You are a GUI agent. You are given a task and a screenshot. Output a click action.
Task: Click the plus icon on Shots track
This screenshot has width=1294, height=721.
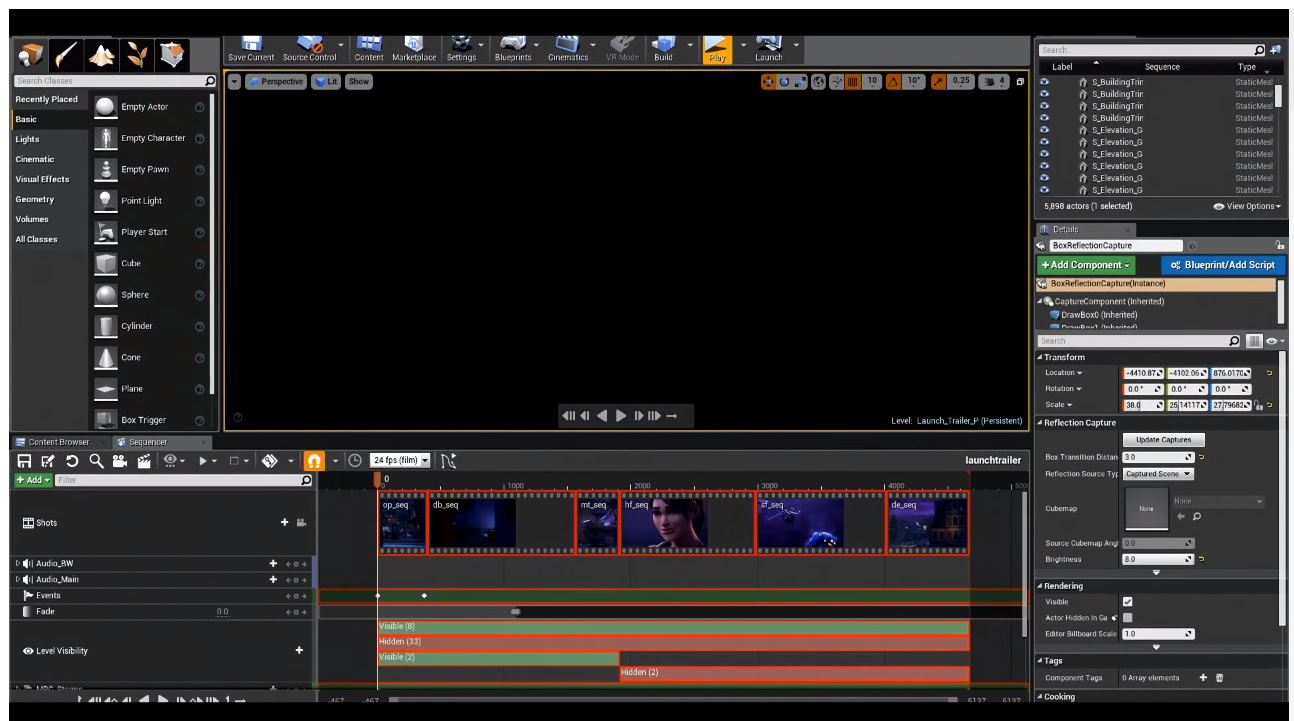click(284, 522)
